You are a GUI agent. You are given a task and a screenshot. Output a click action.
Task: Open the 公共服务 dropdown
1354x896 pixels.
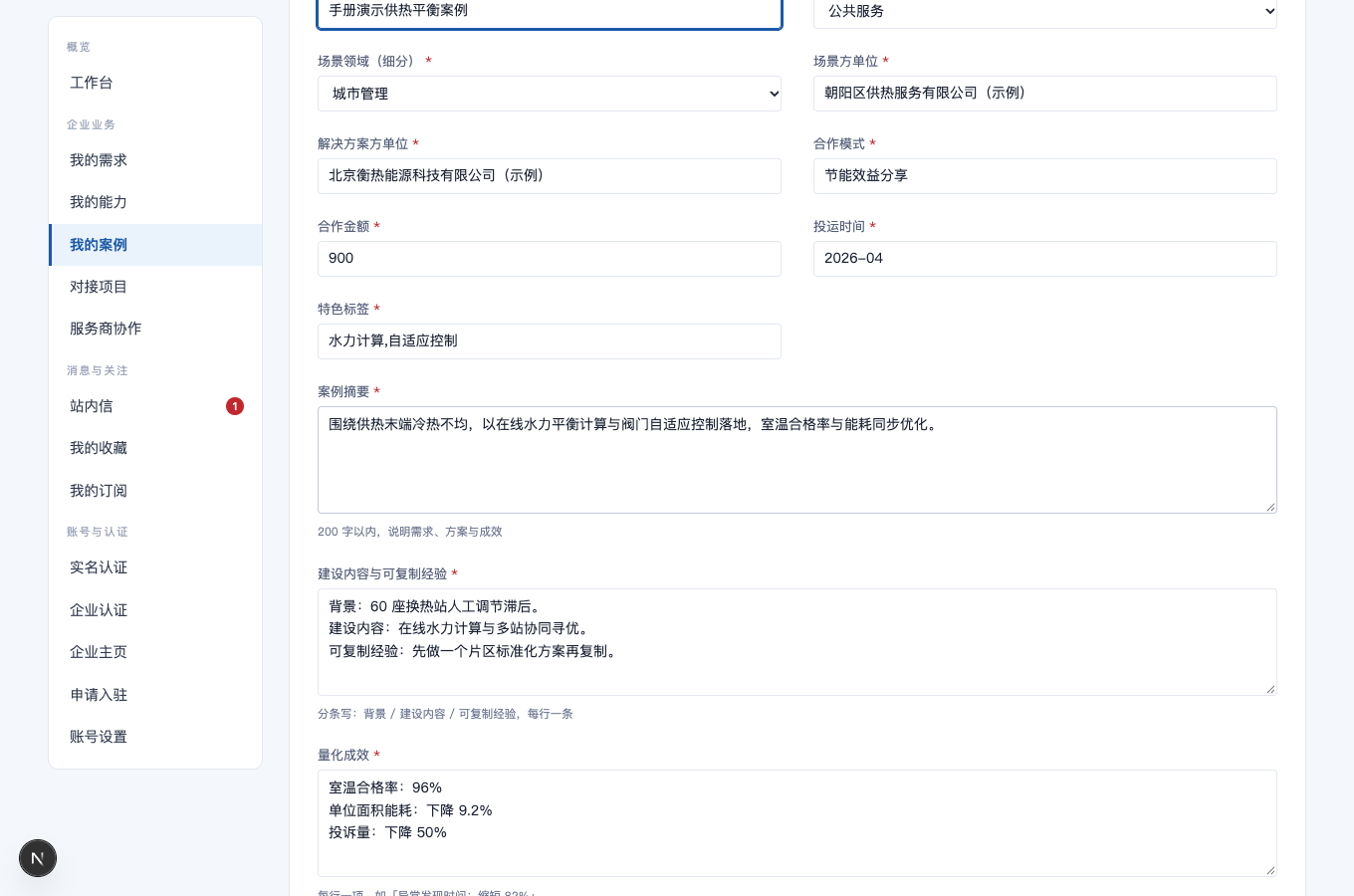[1044, 12]
